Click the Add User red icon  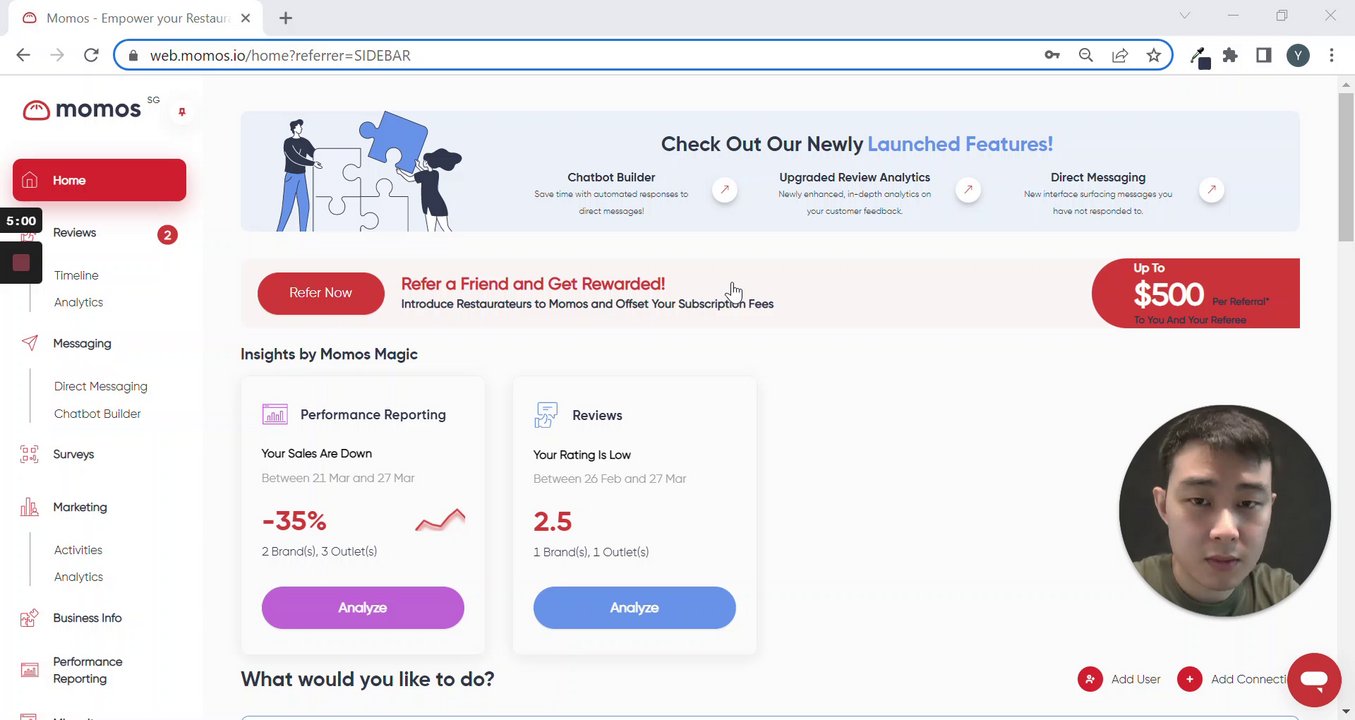click(1089, 679)
